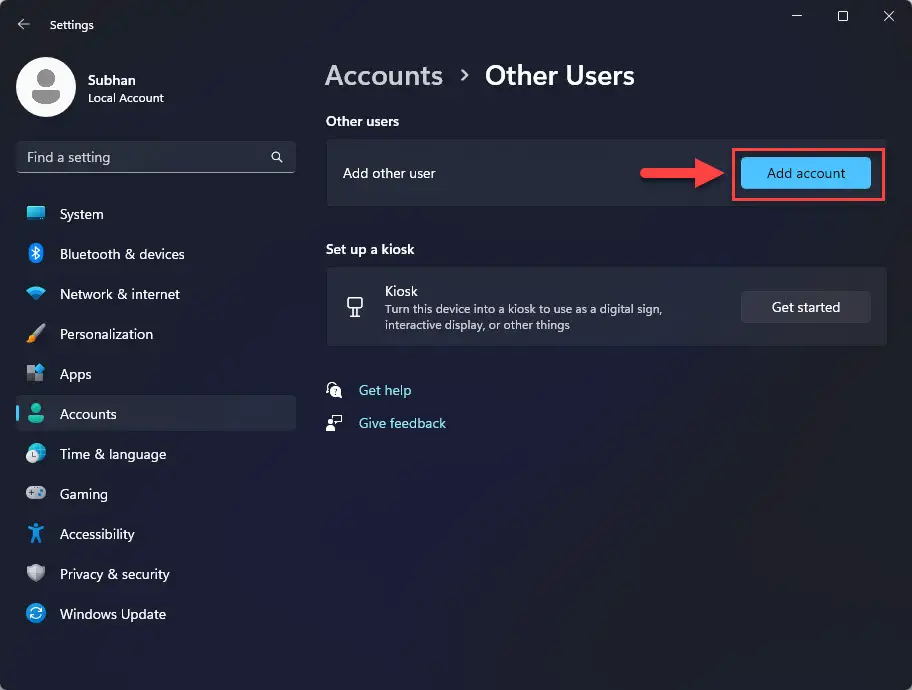
Task: Open Privacy & security settings
Action: point(156,574)
